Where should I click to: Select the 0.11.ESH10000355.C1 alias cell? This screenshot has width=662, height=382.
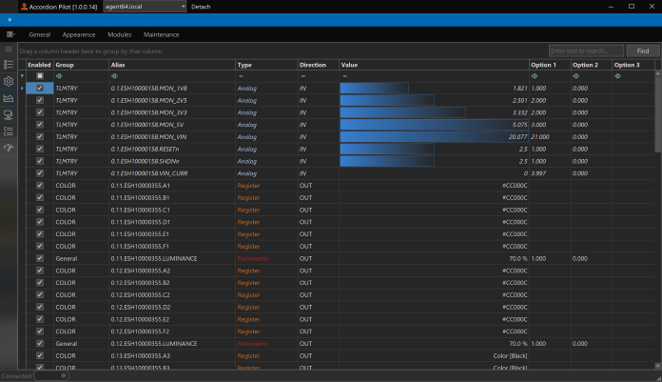click(172, 210)
